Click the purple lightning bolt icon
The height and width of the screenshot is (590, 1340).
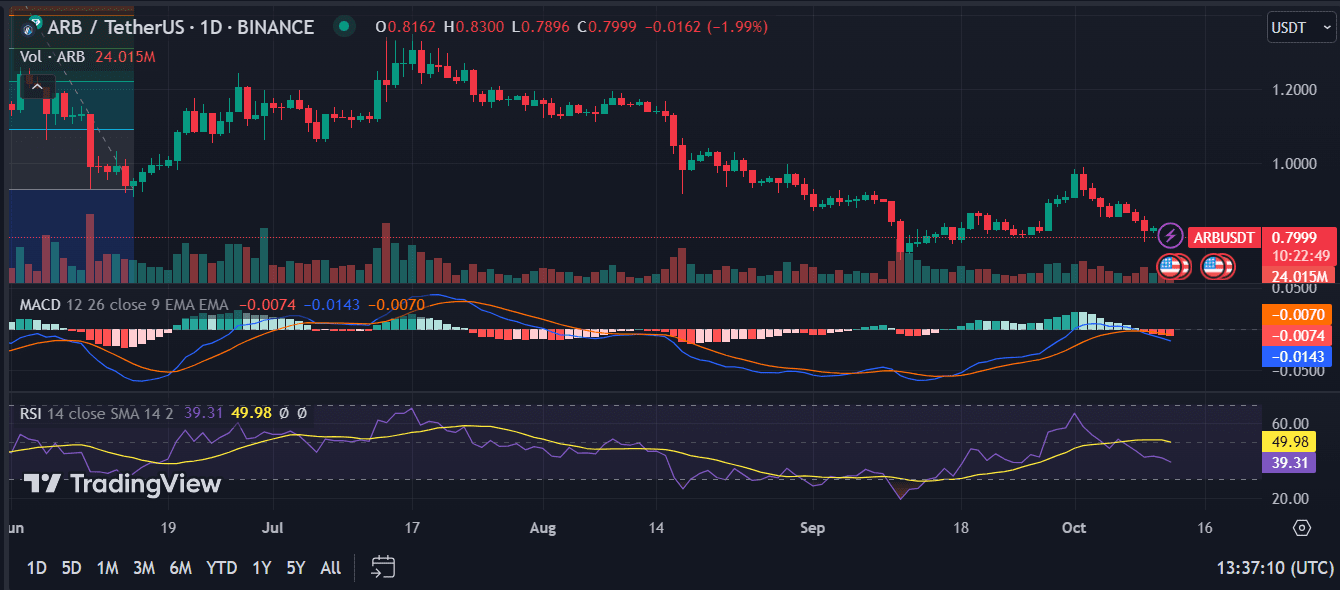click(1170, 238)
